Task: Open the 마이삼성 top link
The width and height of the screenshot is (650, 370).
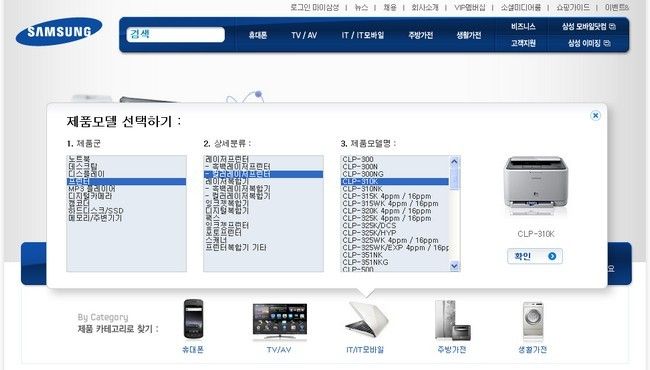Action: pos(325,7)
